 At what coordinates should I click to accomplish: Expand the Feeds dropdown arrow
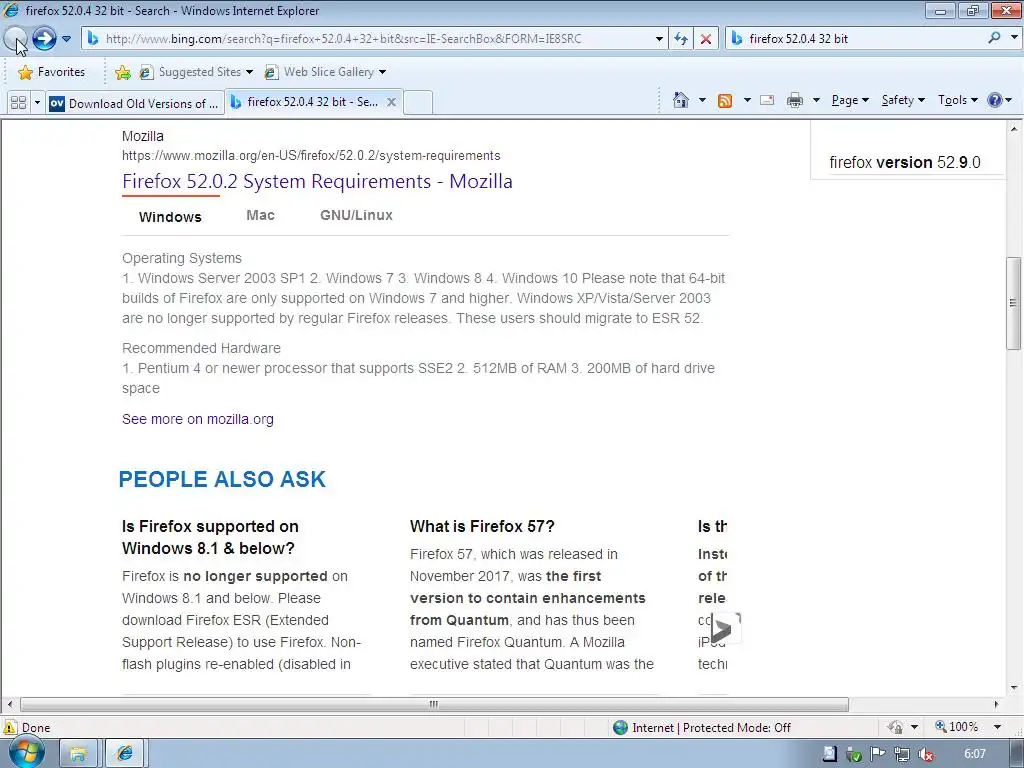click(746, 100)
